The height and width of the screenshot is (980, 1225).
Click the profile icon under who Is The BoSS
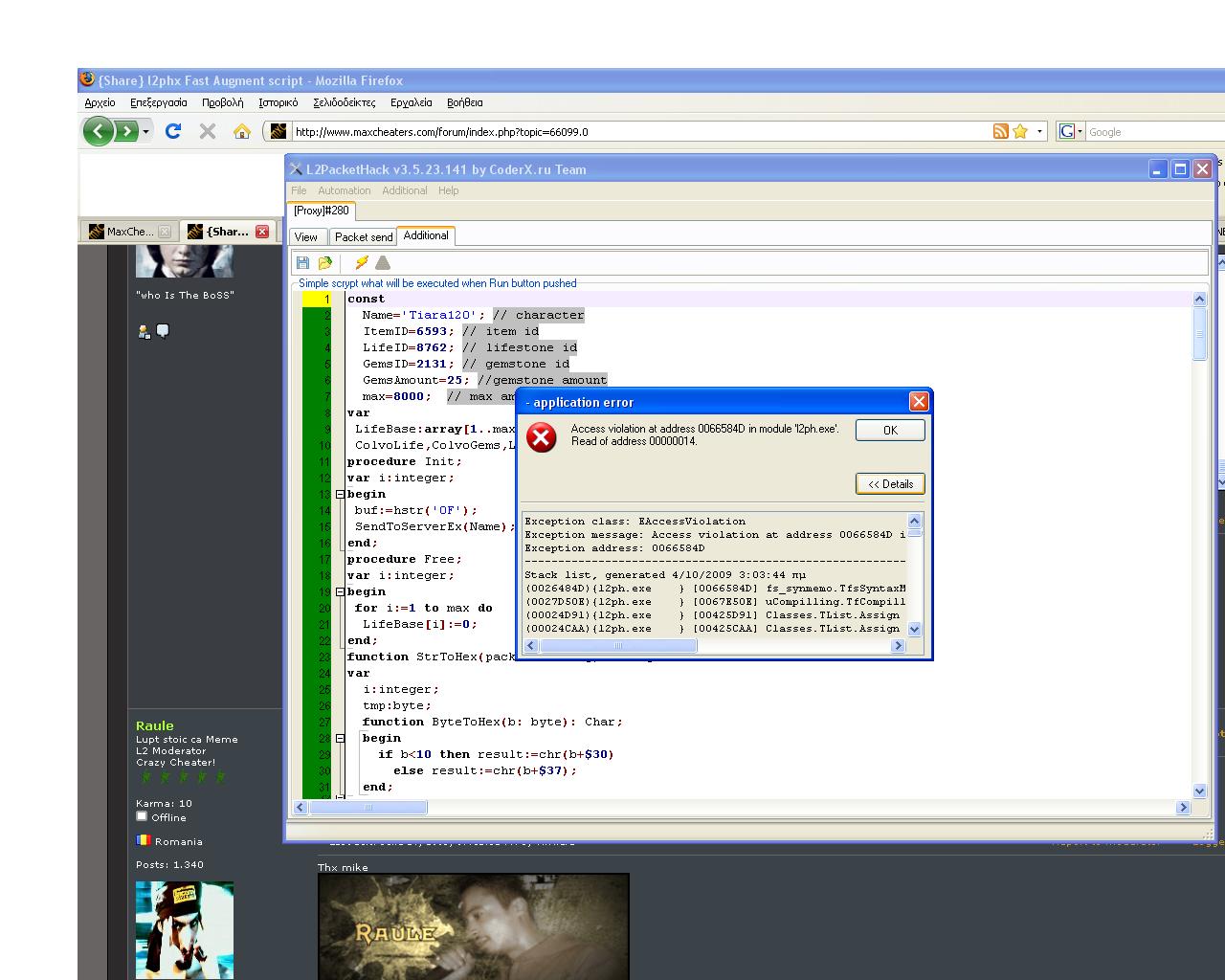coord(144,331)
